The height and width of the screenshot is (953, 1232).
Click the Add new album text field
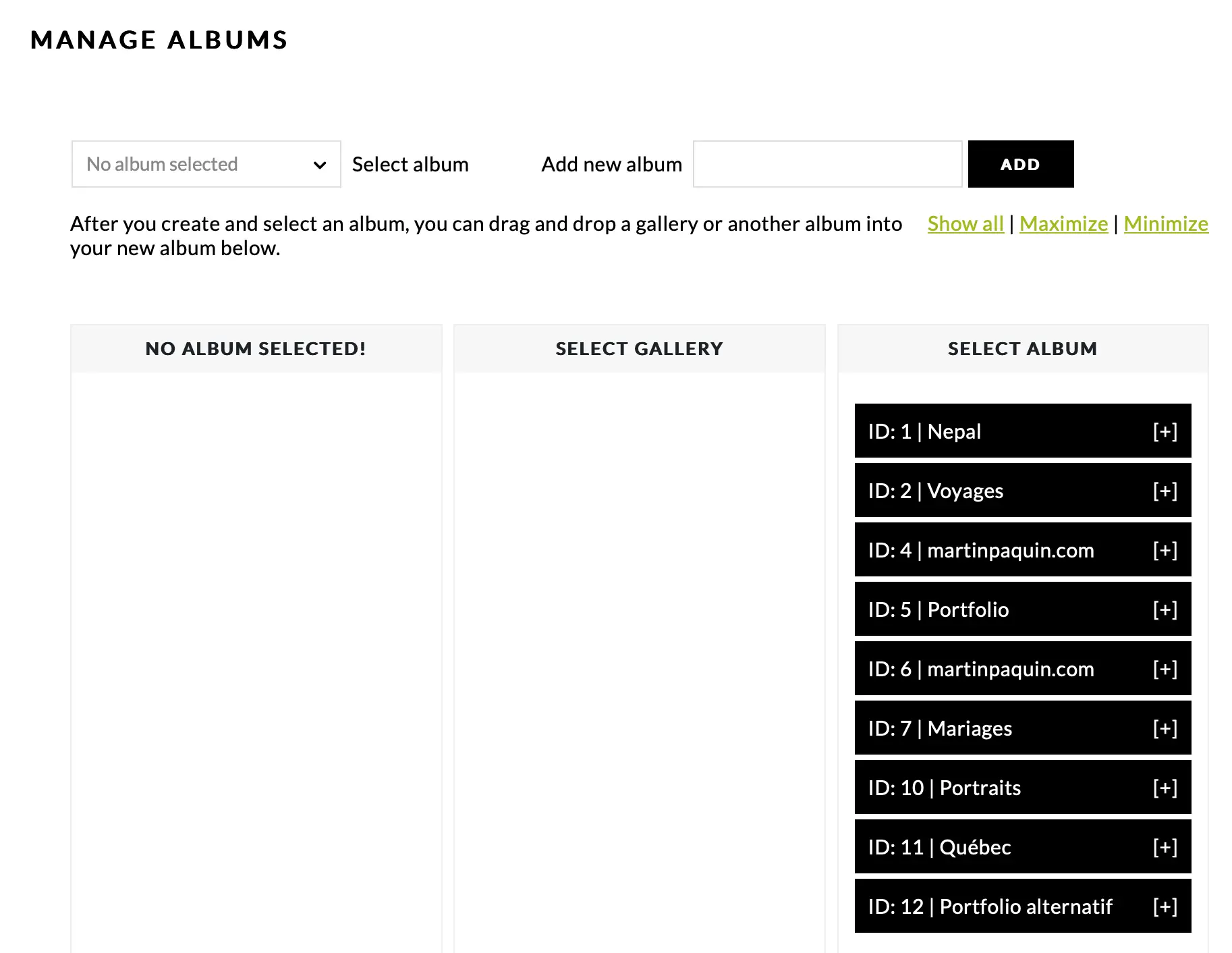827,164
